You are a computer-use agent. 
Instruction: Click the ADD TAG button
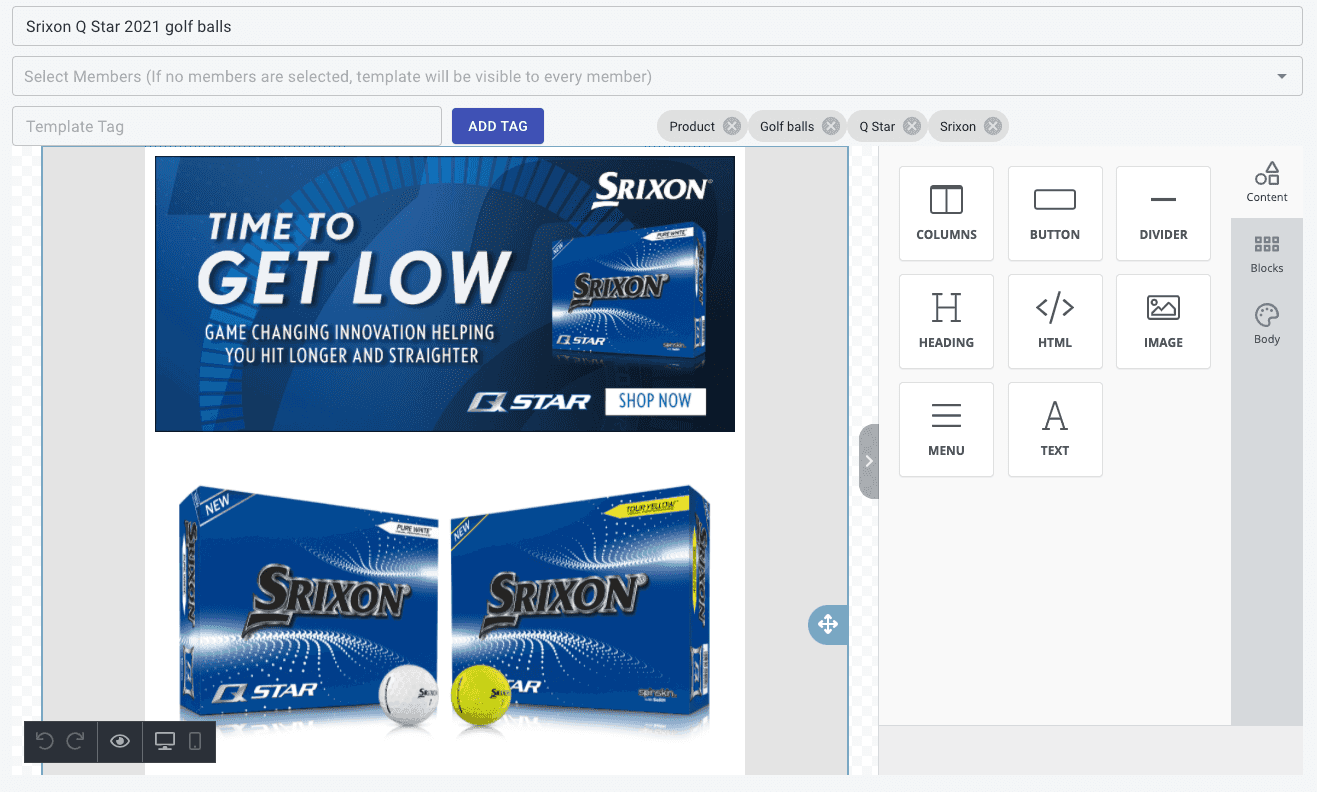pyautogui.click(x=498, y=126)
